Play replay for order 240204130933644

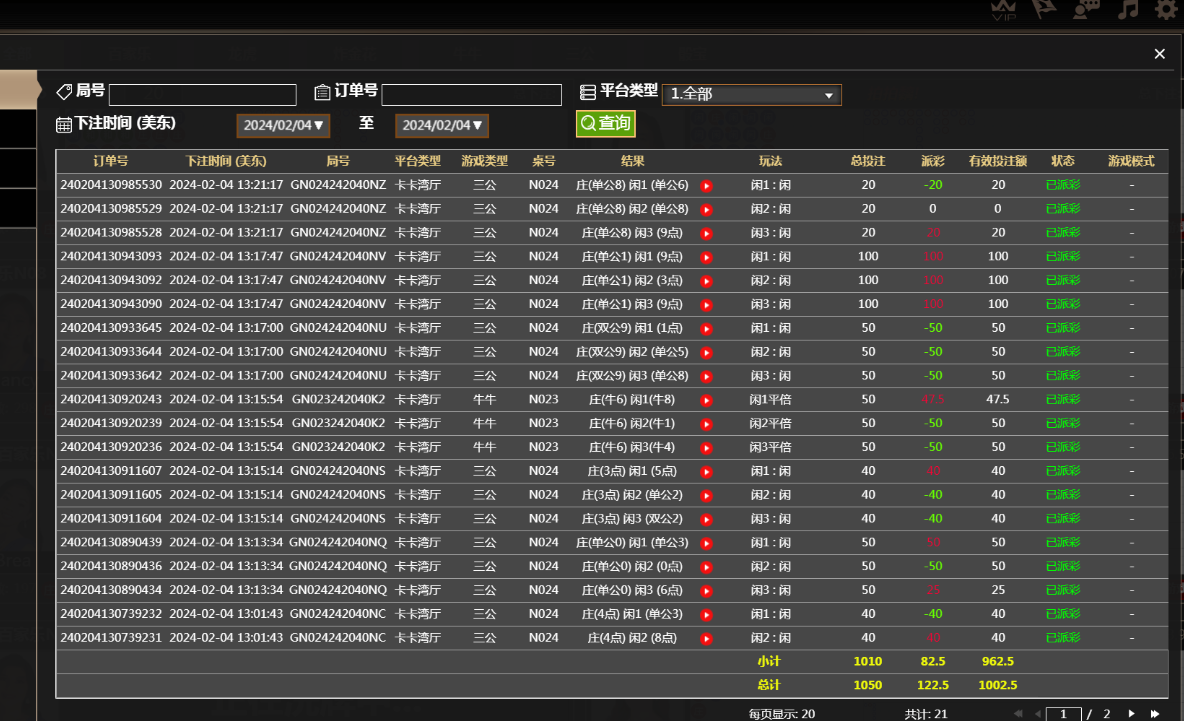pos(706,353)
